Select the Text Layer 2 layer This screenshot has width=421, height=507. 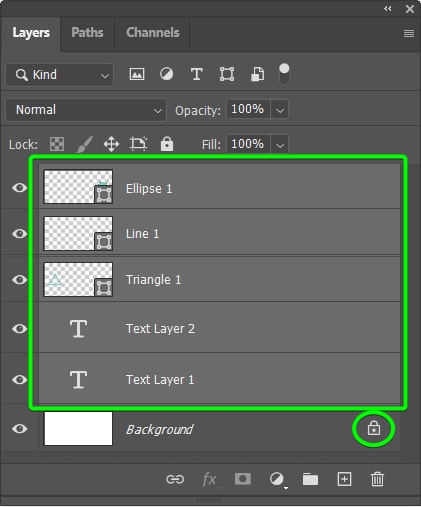(219, 328)
